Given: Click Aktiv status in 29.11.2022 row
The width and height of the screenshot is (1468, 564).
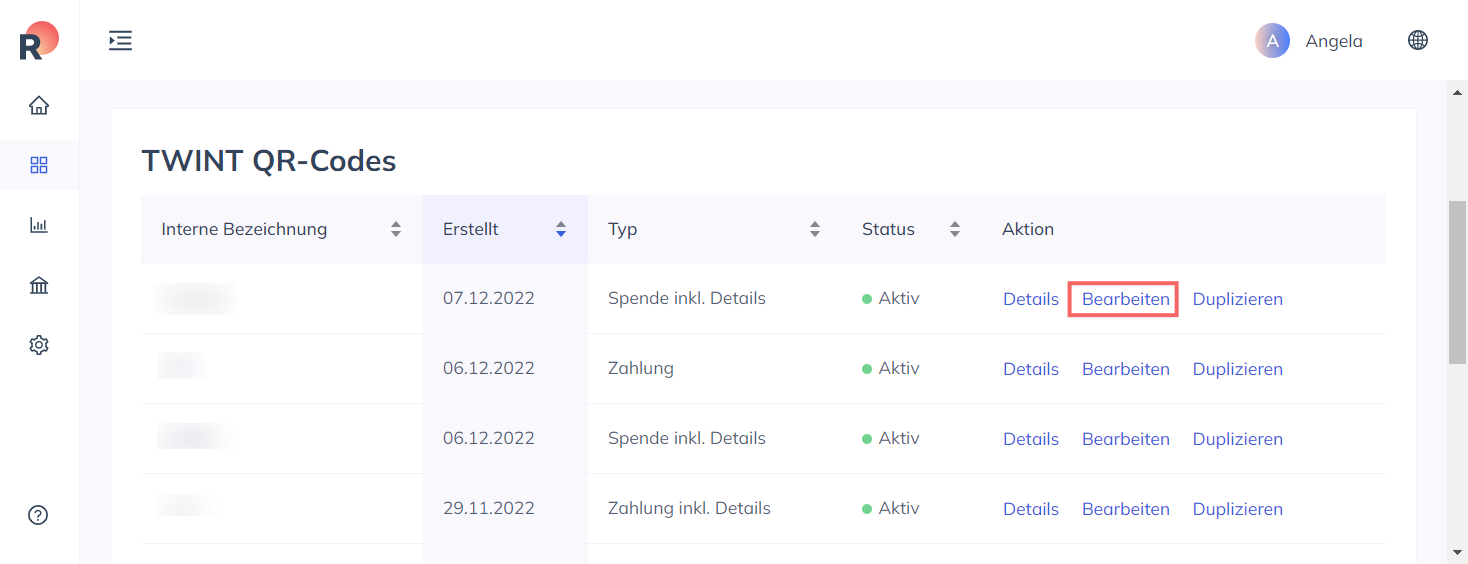Looking at the screenshot, I should click(x=891, y=508).
